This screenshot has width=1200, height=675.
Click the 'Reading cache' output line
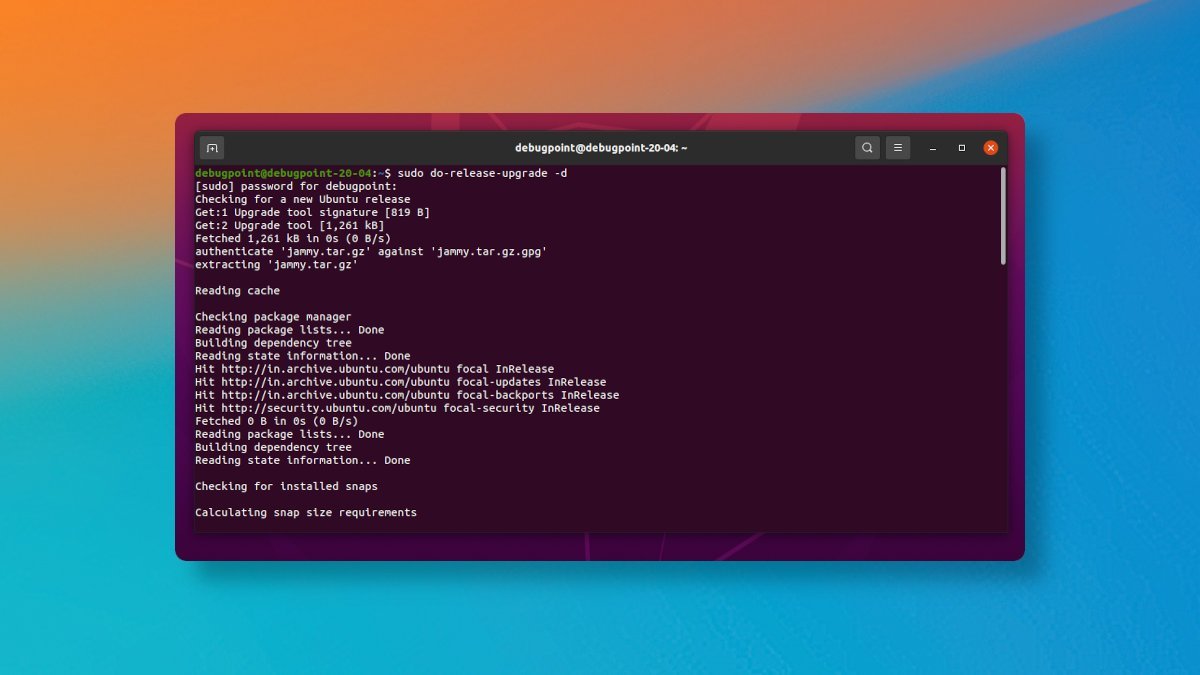tap(237, 291)
